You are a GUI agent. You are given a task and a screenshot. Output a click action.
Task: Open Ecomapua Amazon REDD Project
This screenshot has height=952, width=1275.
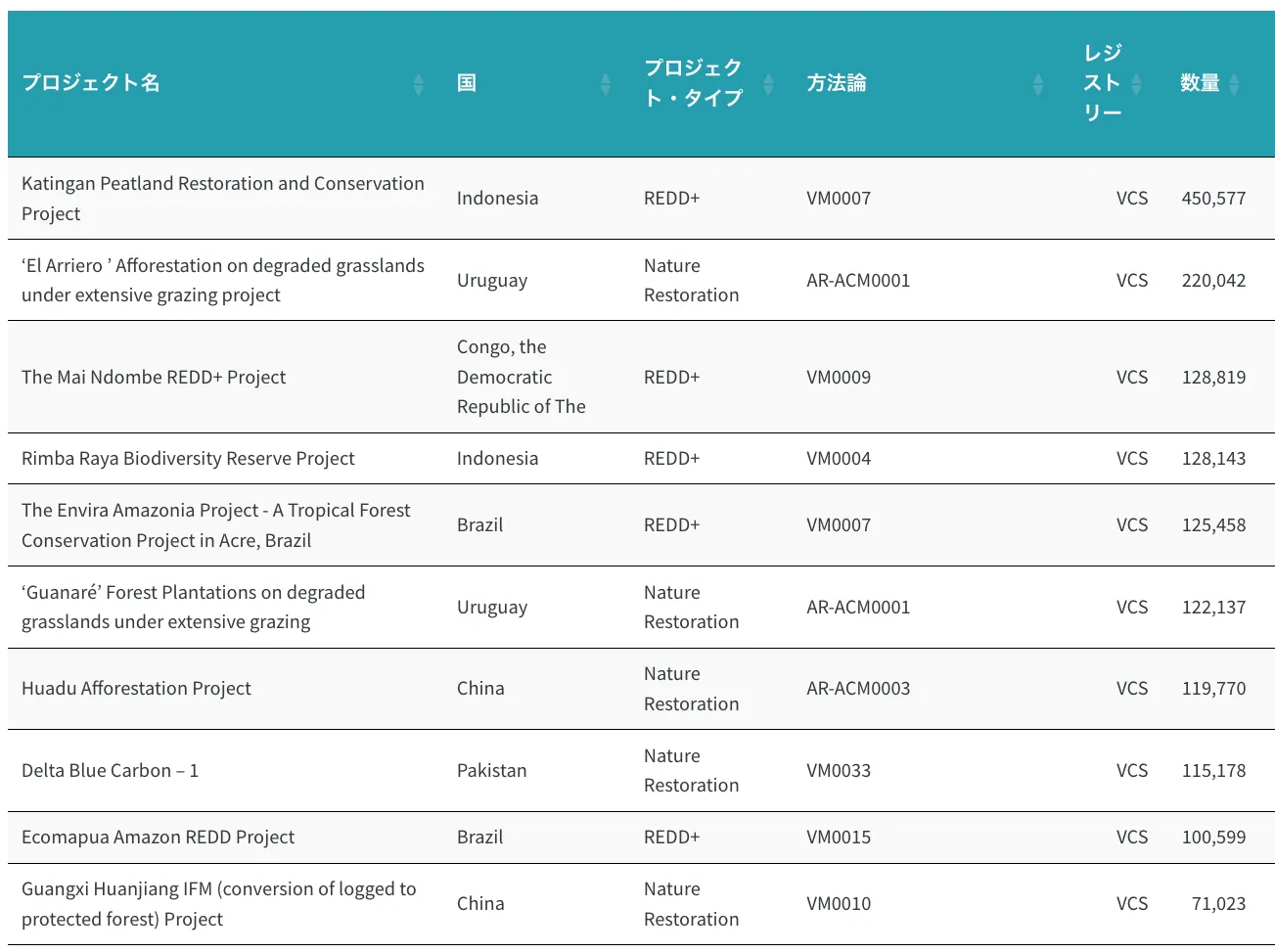pyautogui.click(x=158, y=837)
